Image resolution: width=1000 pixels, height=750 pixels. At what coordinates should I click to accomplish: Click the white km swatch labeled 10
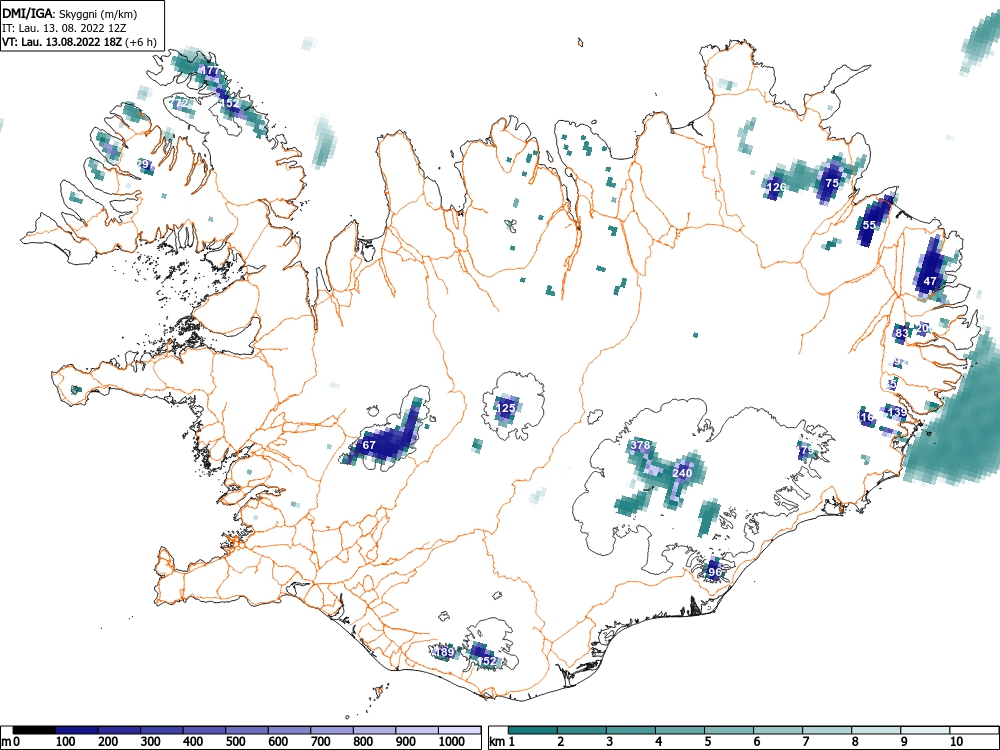point(974,730)
